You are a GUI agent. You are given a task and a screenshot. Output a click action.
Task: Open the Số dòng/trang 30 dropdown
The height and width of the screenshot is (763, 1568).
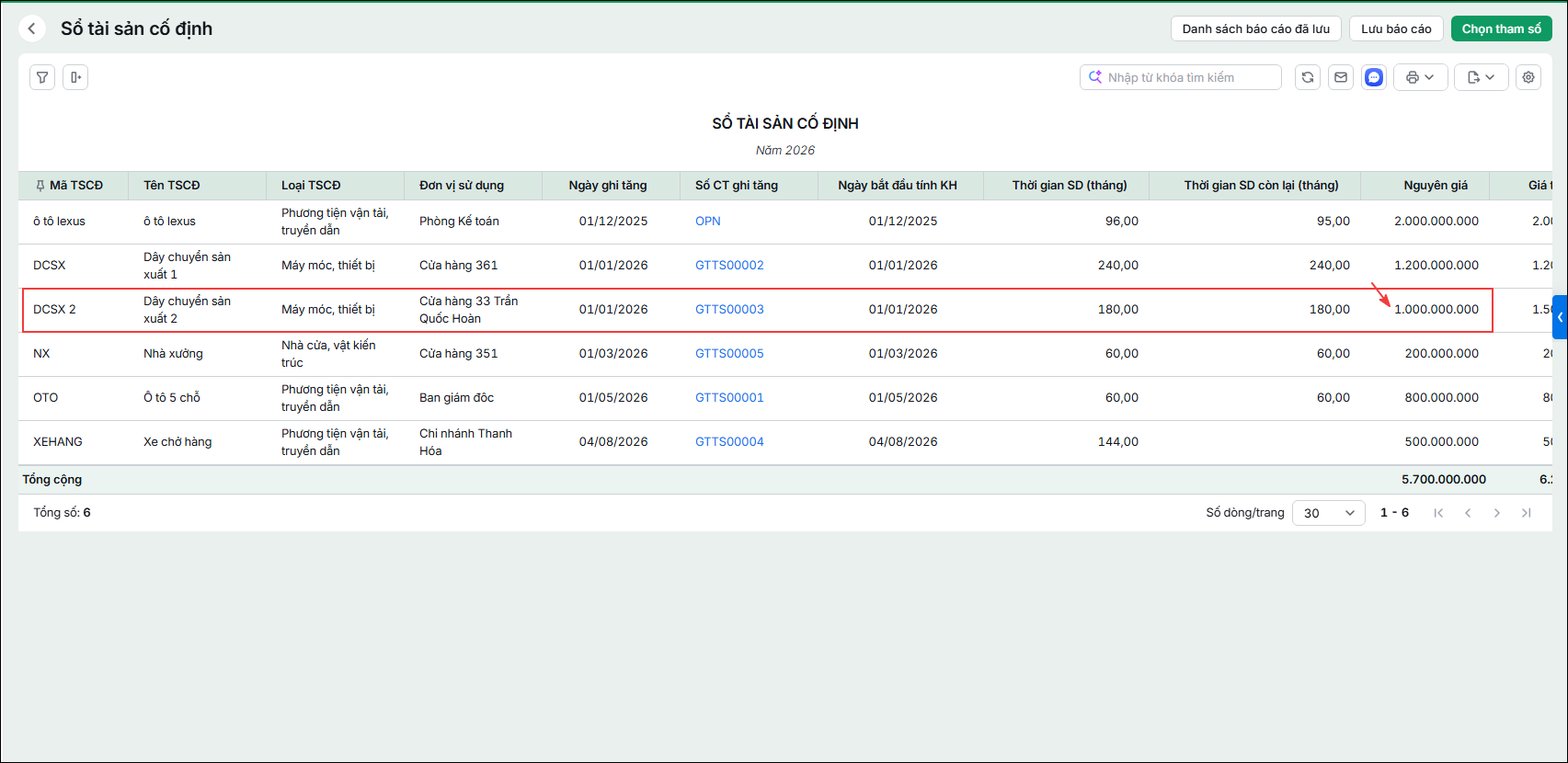click(1329, 513)
